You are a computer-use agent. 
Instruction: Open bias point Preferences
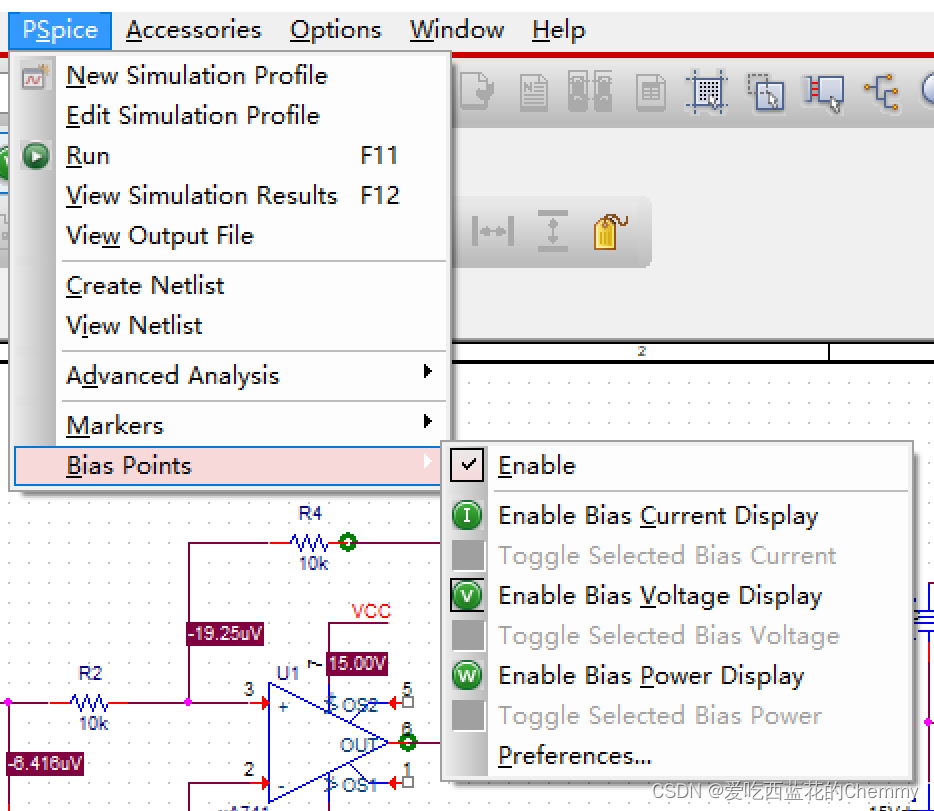[x=574, y=756]
